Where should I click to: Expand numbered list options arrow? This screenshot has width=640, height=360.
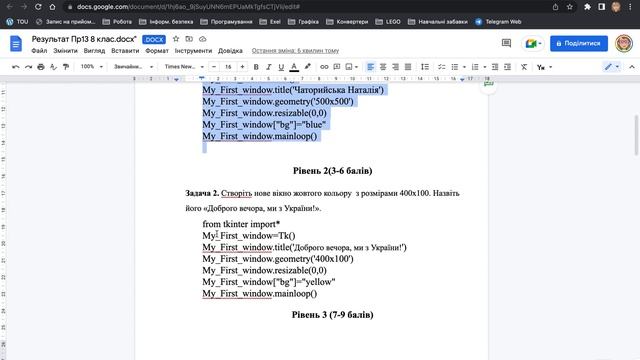point(484,67)
